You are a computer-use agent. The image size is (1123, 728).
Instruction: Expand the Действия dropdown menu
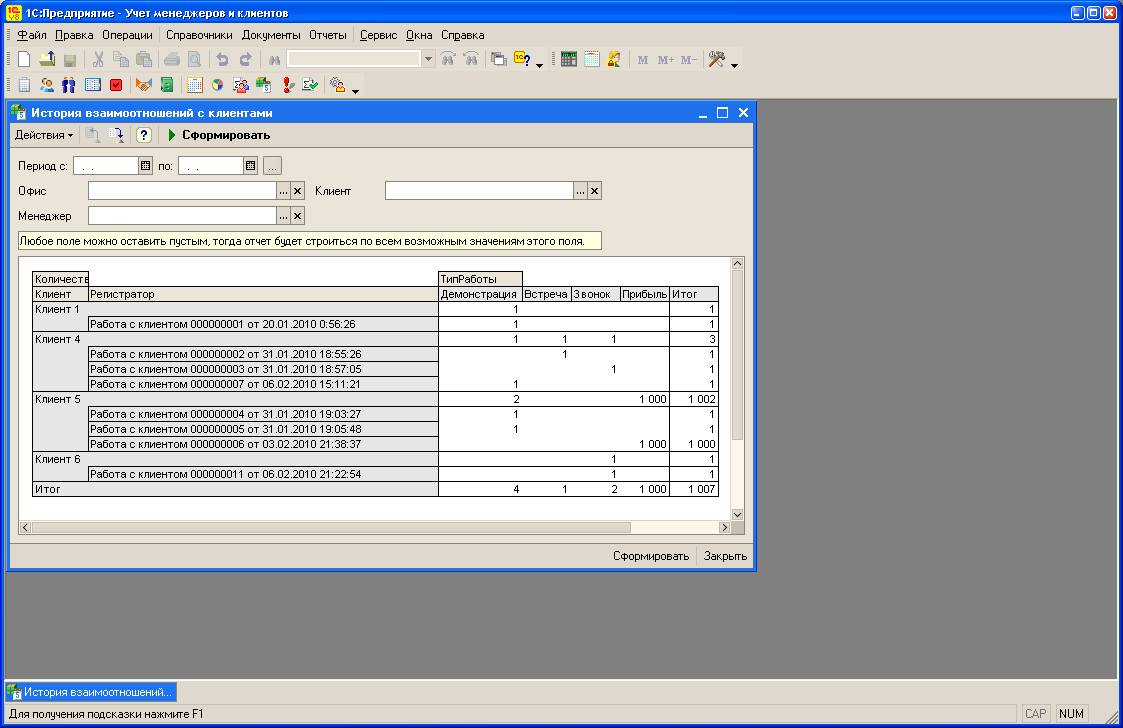44,135
